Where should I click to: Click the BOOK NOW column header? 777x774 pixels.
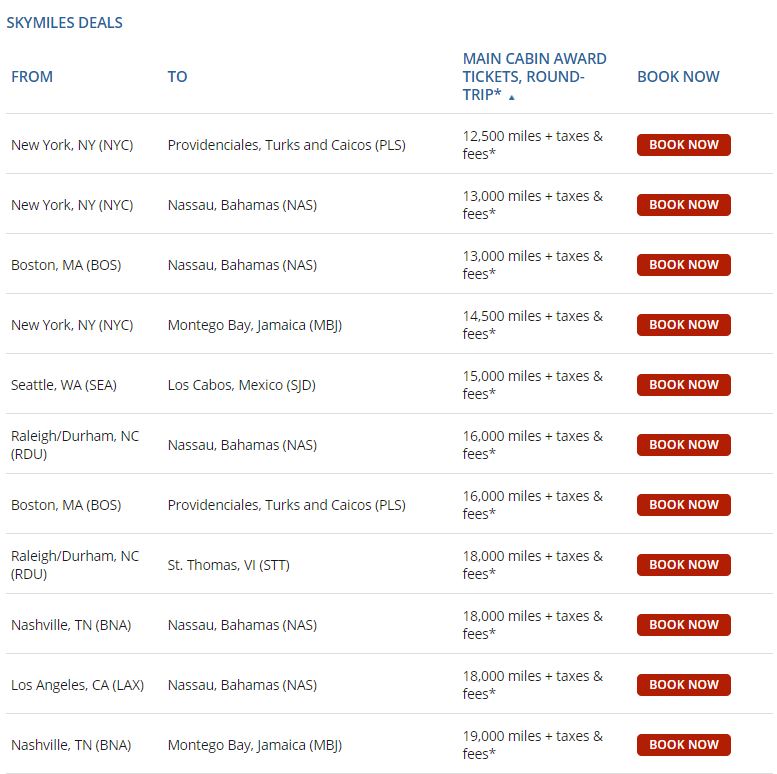[x=678, y=77]
